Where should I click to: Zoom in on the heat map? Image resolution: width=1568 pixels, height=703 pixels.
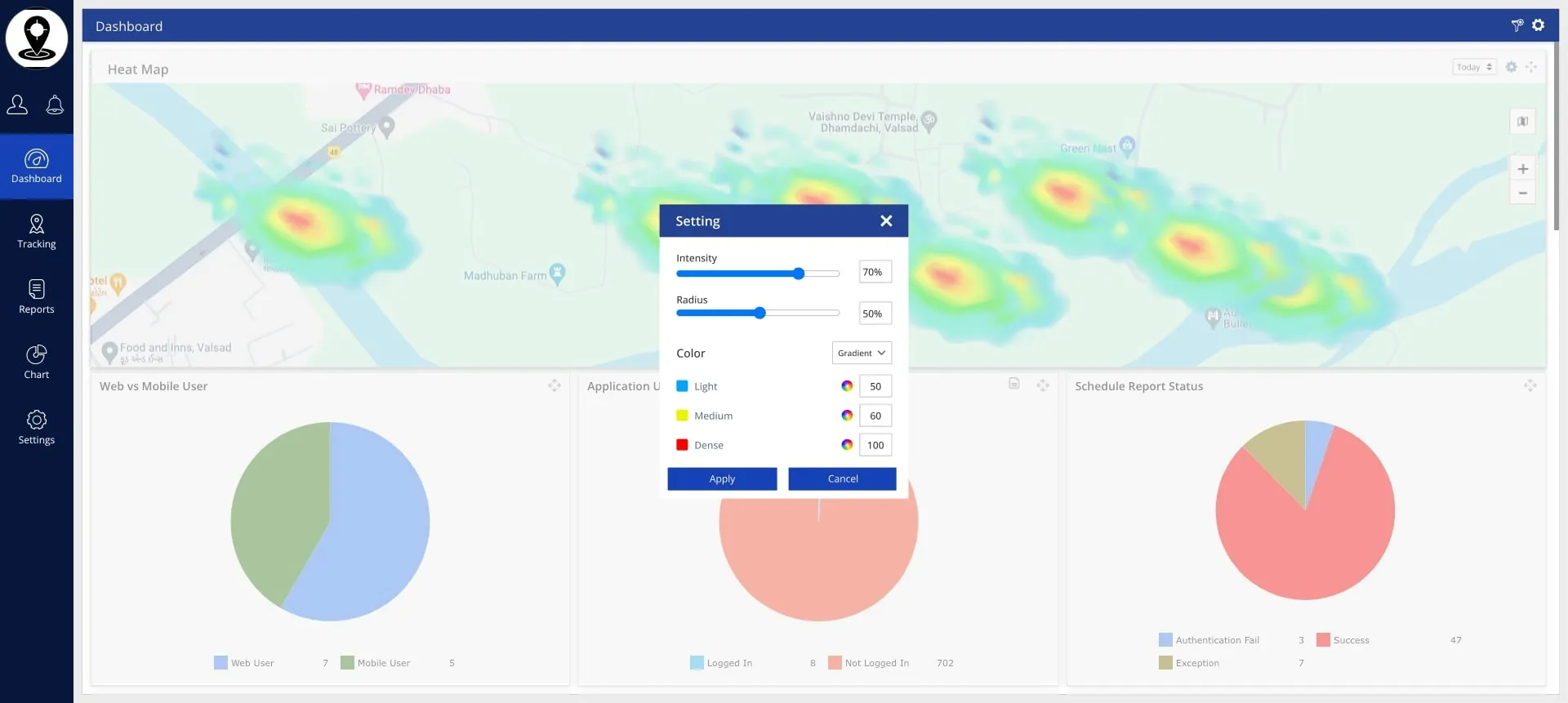[1522, 169]
